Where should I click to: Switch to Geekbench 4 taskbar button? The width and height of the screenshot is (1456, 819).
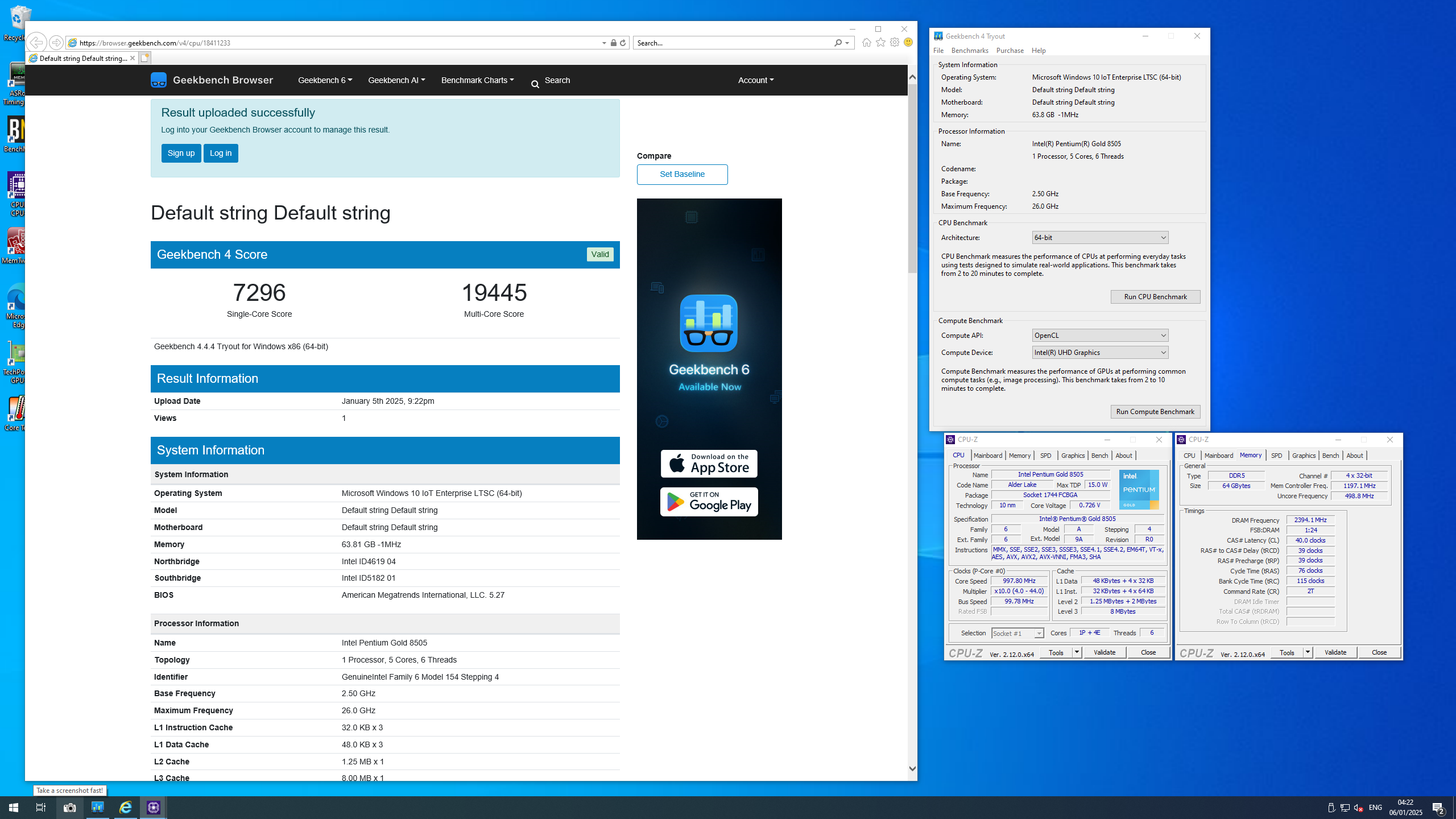click(98, 808)
